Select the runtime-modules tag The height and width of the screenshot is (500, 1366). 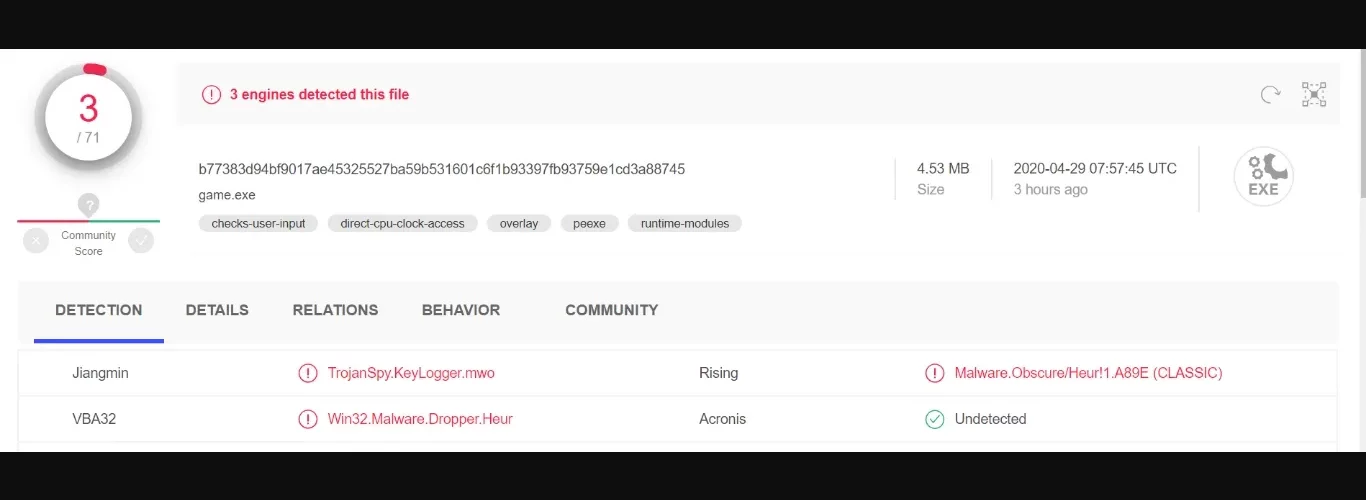pos(685,224)
